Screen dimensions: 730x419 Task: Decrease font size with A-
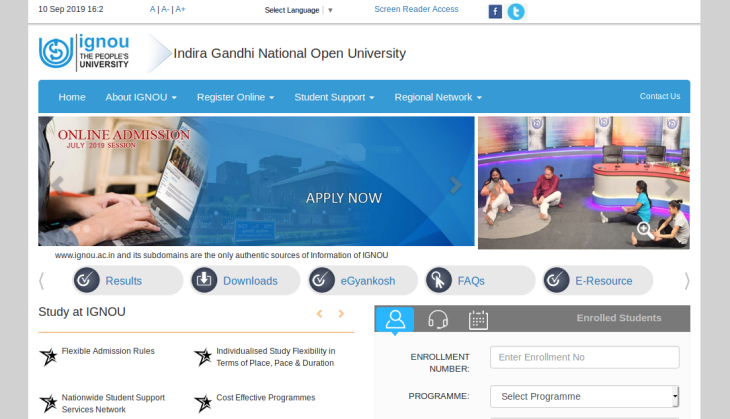point(165,9)
